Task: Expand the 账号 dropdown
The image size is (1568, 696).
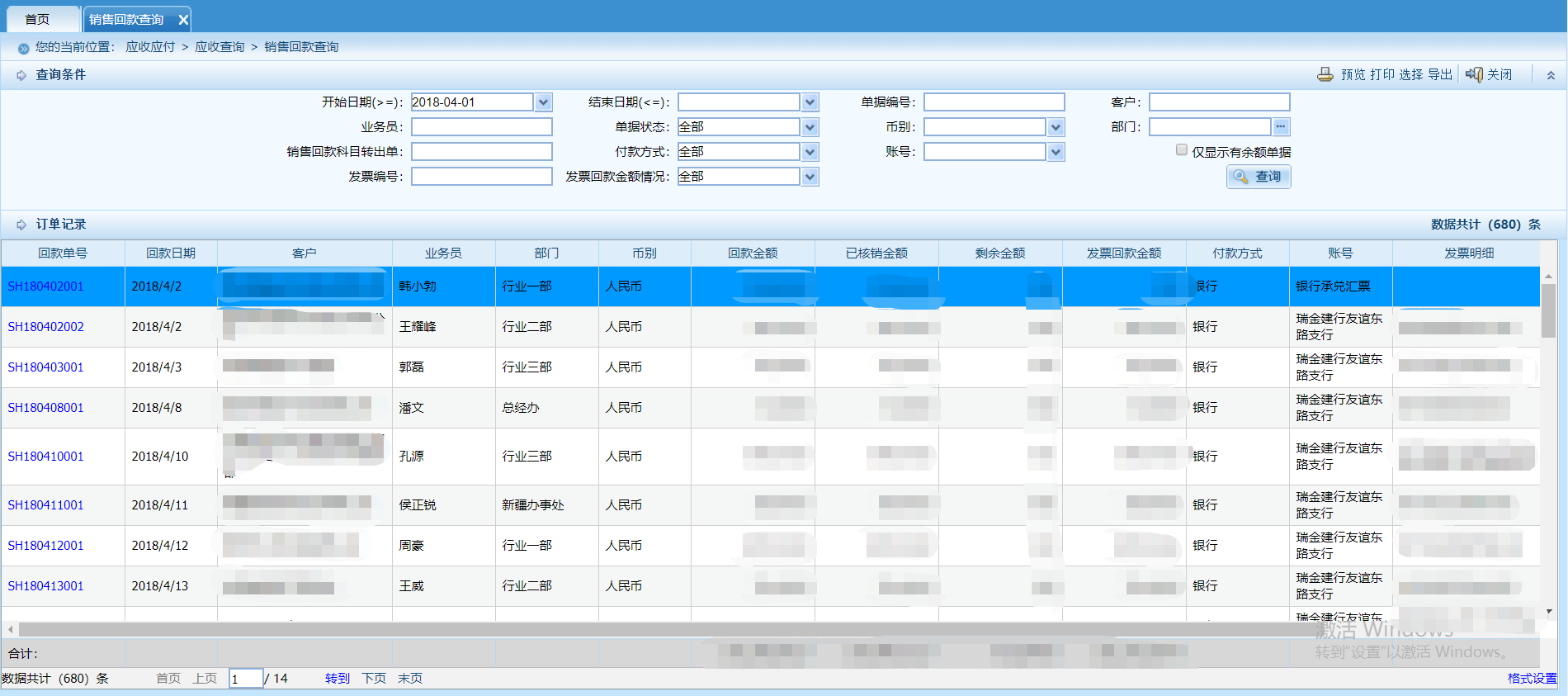Action: (x=1056, y=152)
